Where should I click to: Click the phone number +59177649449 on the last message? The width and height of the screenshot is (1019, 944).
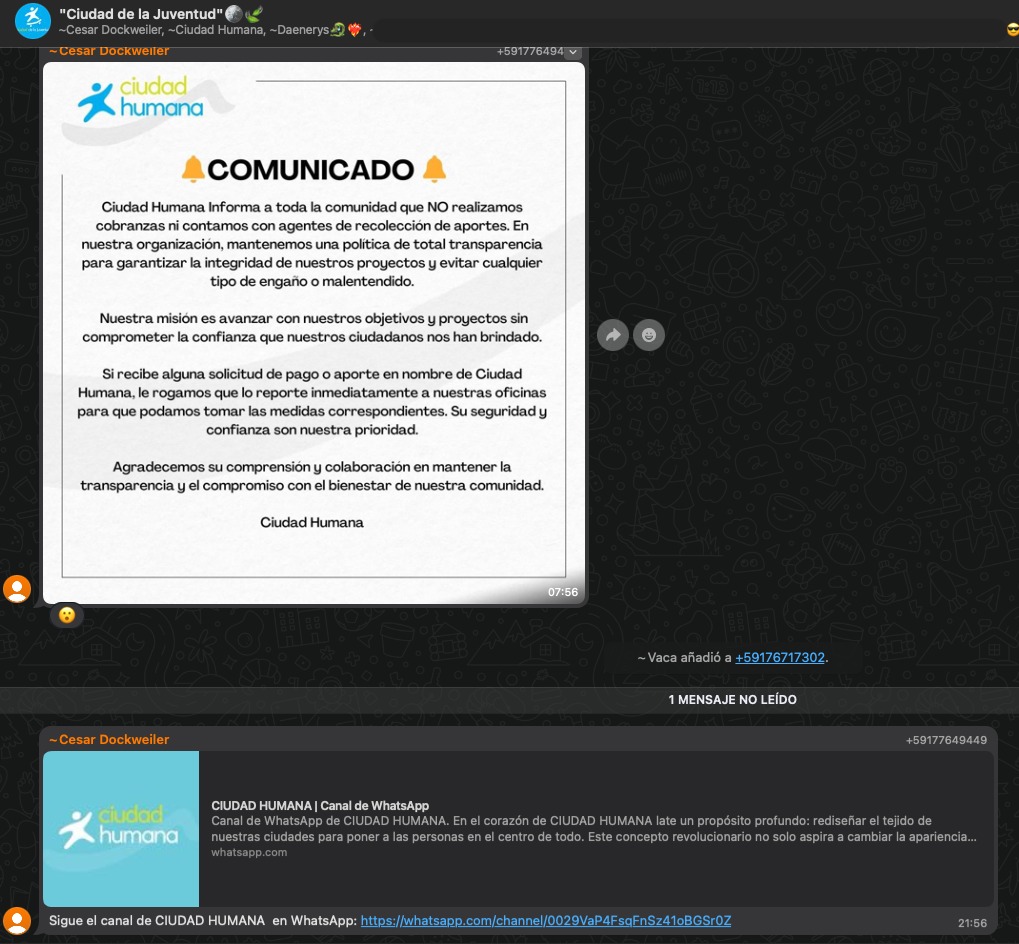tap(945, 740)
